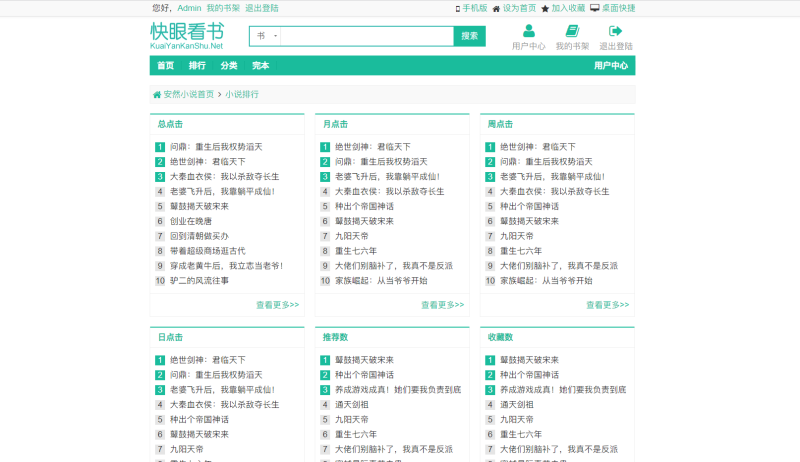Open 通天剑祖 in 推荐数 list
This screenshot has width=800, height=462.
(352, 404)
